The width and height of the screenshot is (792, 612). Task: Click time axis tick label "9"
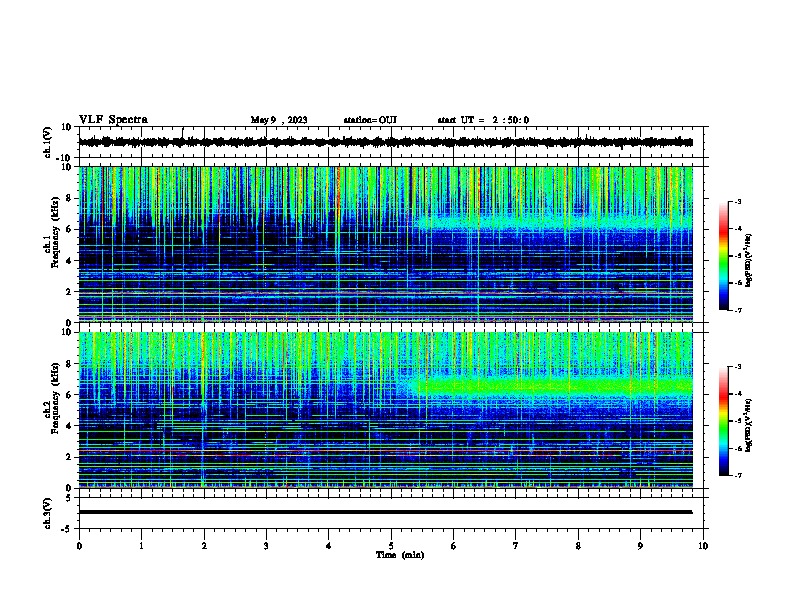[x=640, y=546]
